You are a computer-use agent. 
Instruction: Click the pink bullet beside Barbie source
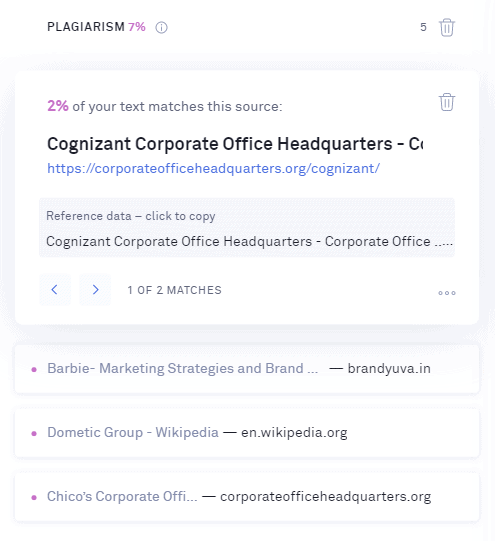[34, 370]
